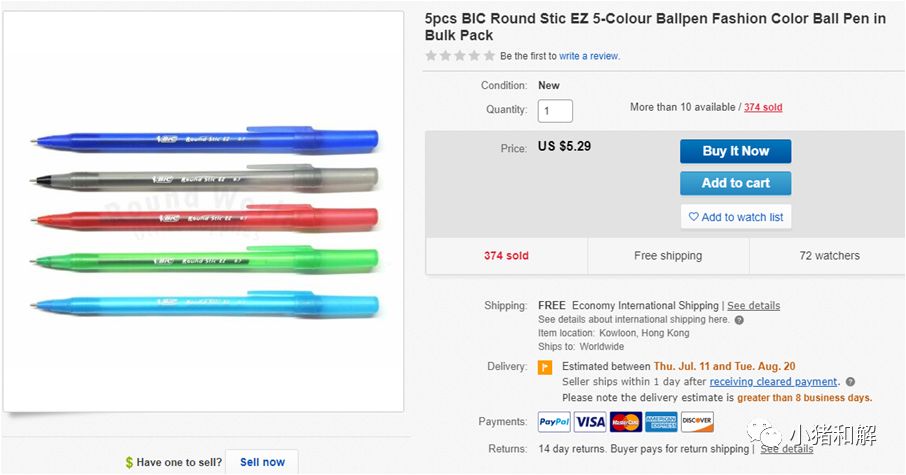The width and height of the screenshot is (906, 475).
Task: Add the pens to watch list
Action: [x=735, y=217]
